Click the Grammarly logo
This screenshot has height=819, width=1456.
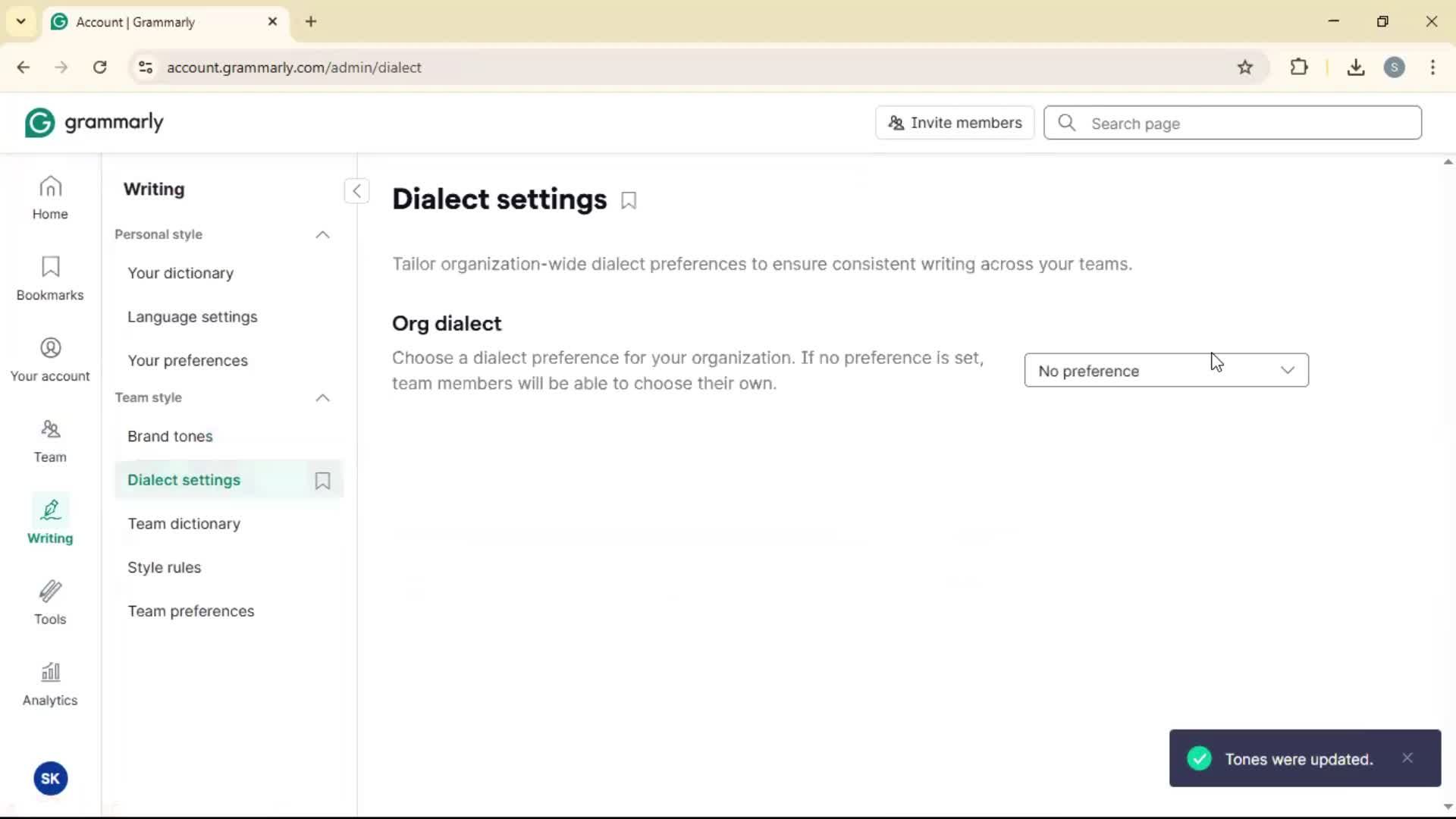94,123
